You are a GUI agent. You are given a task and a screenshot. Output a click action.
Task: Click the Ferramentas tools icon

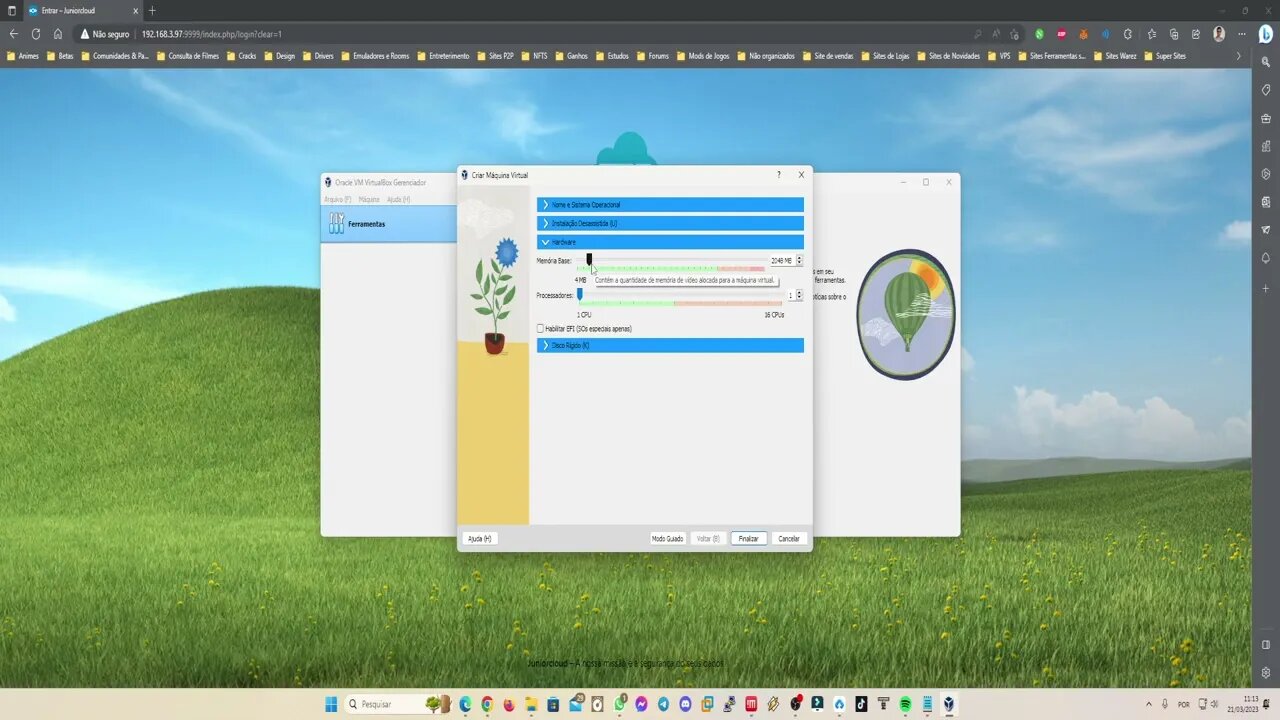tap(336, 224)
